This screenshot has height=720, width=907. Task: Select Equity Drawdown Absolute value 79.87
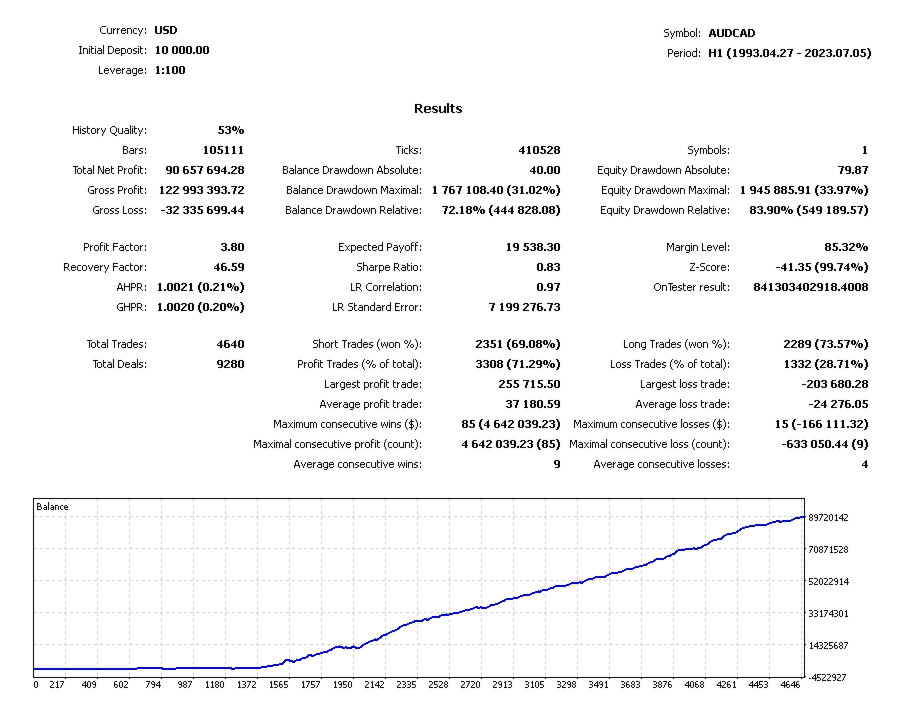pyautogui.click(x=853, y=170)
